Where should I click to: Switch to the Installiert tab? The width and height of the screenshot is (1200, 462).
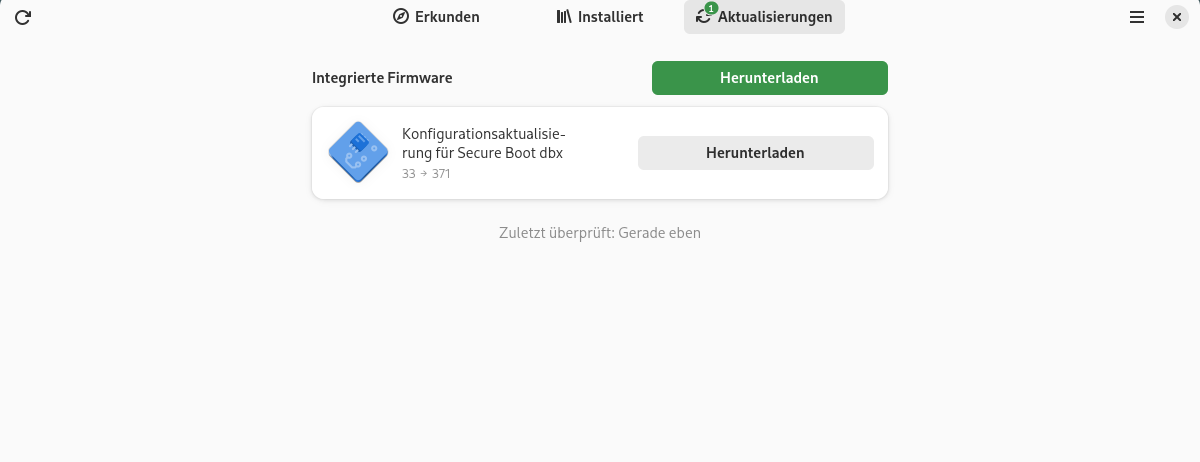coord(610,17)
